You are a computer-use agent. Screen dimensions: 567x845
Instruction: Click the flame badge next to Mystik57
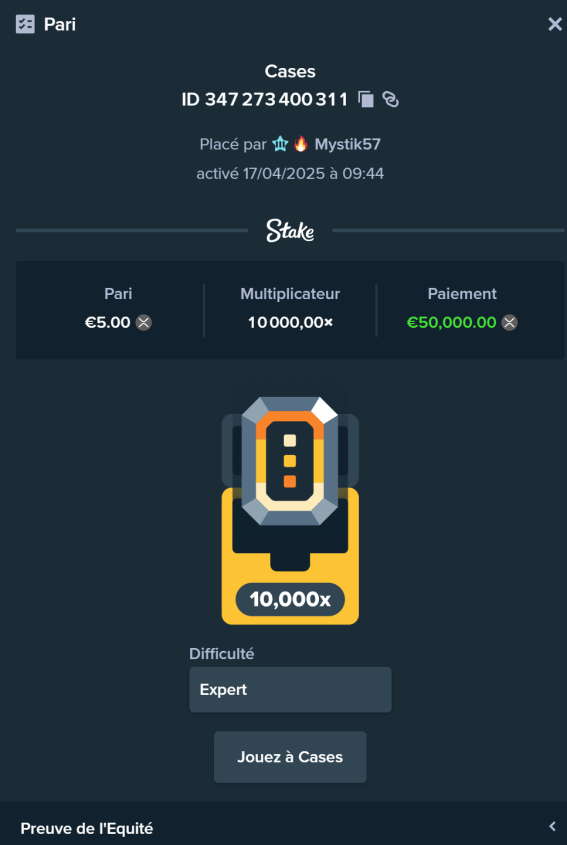(x=301, y=144)
